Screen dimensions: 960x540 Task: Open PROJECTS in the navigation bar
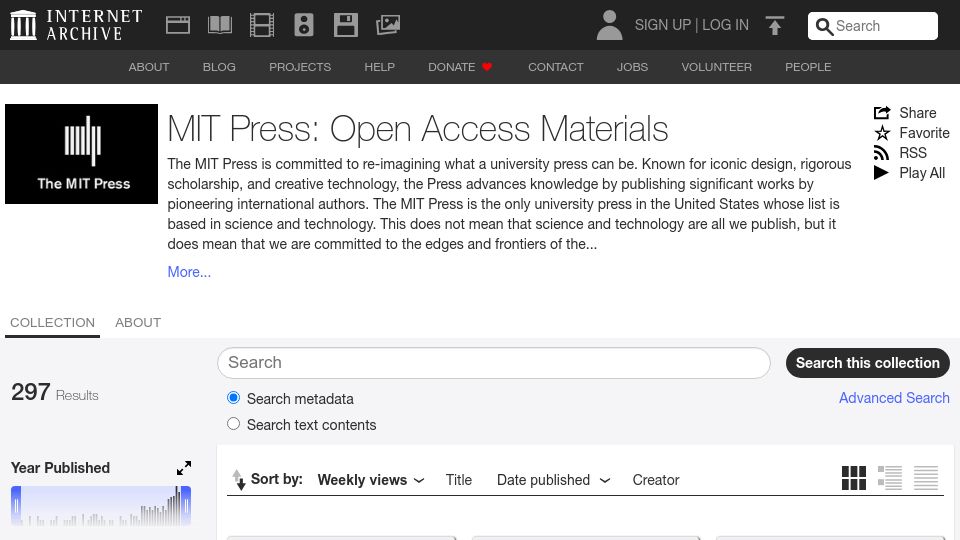coord(300,67)
